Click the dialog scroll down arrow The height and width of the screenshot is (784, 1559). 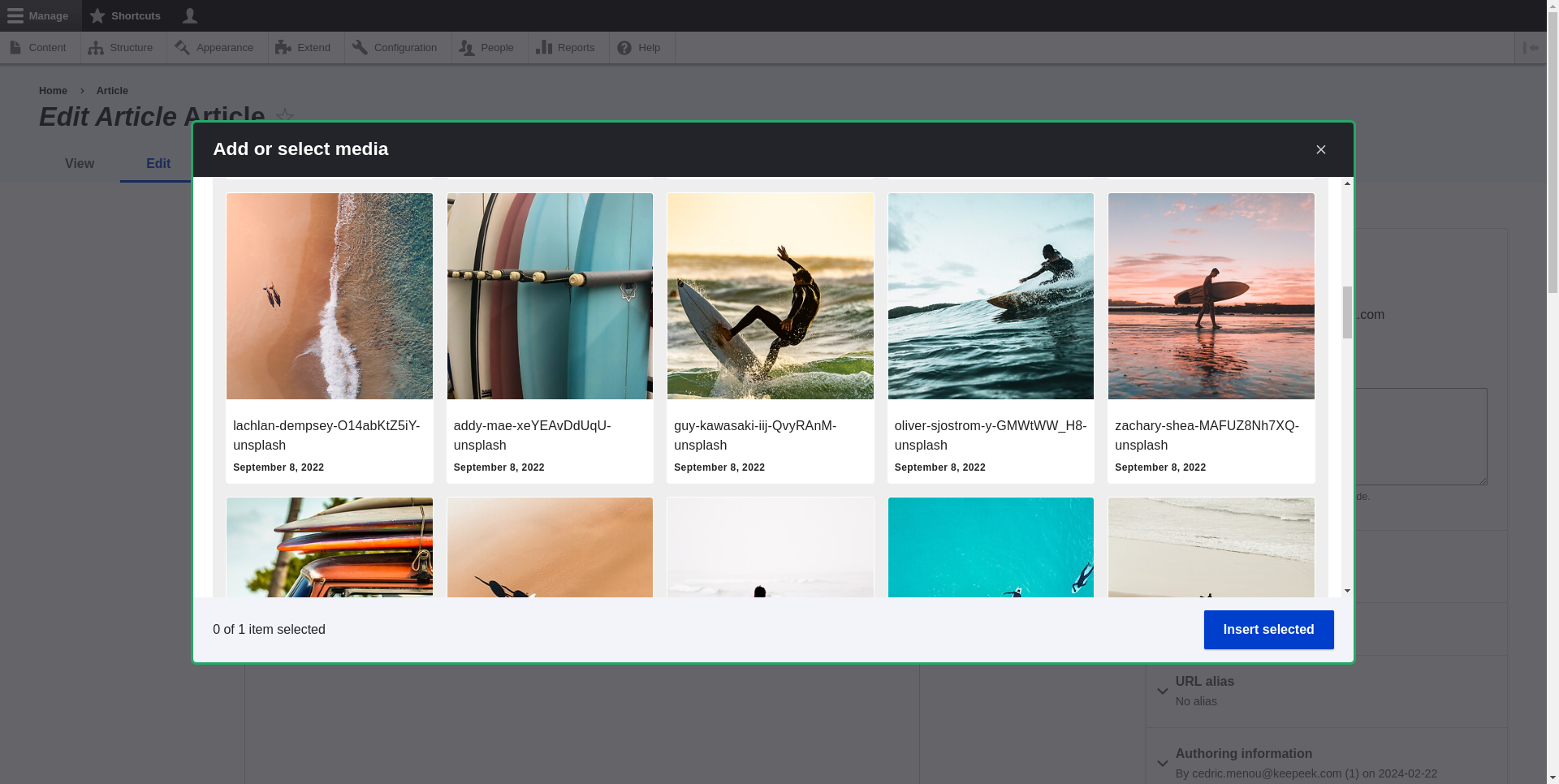[1347, 591]
